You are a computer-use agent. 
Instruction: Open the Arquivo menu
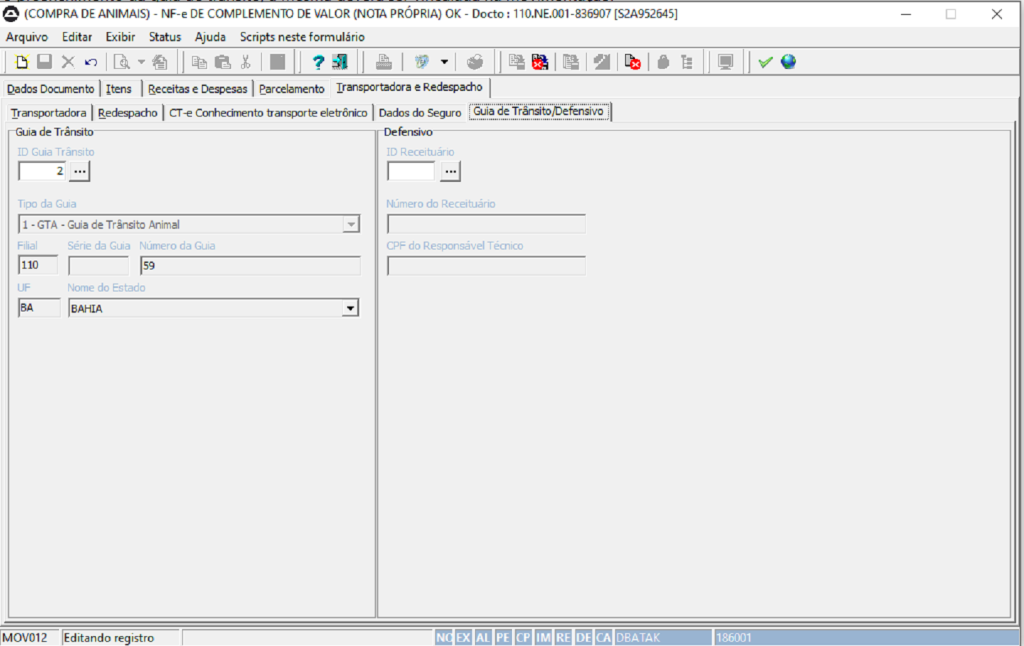[x=27, y=36]
